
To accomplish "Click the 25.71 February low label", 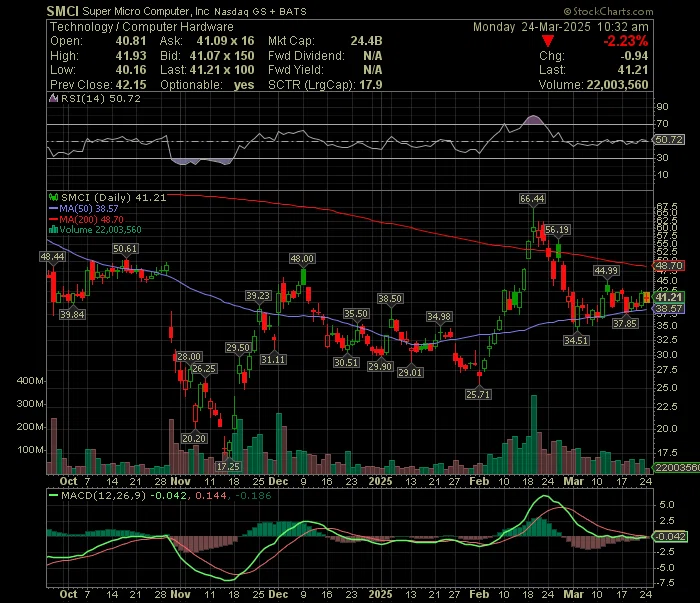I will pyautogui.click(x=478, y=395).
